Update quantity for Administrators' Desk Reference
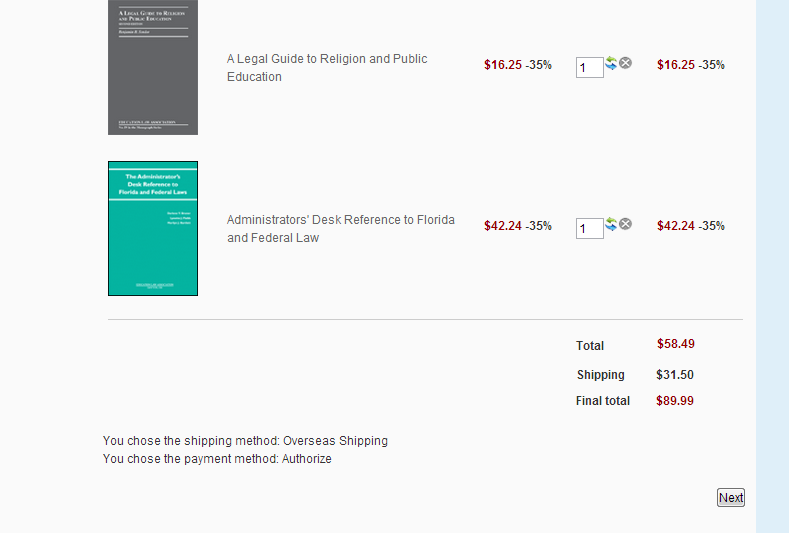 click(611, 224)
